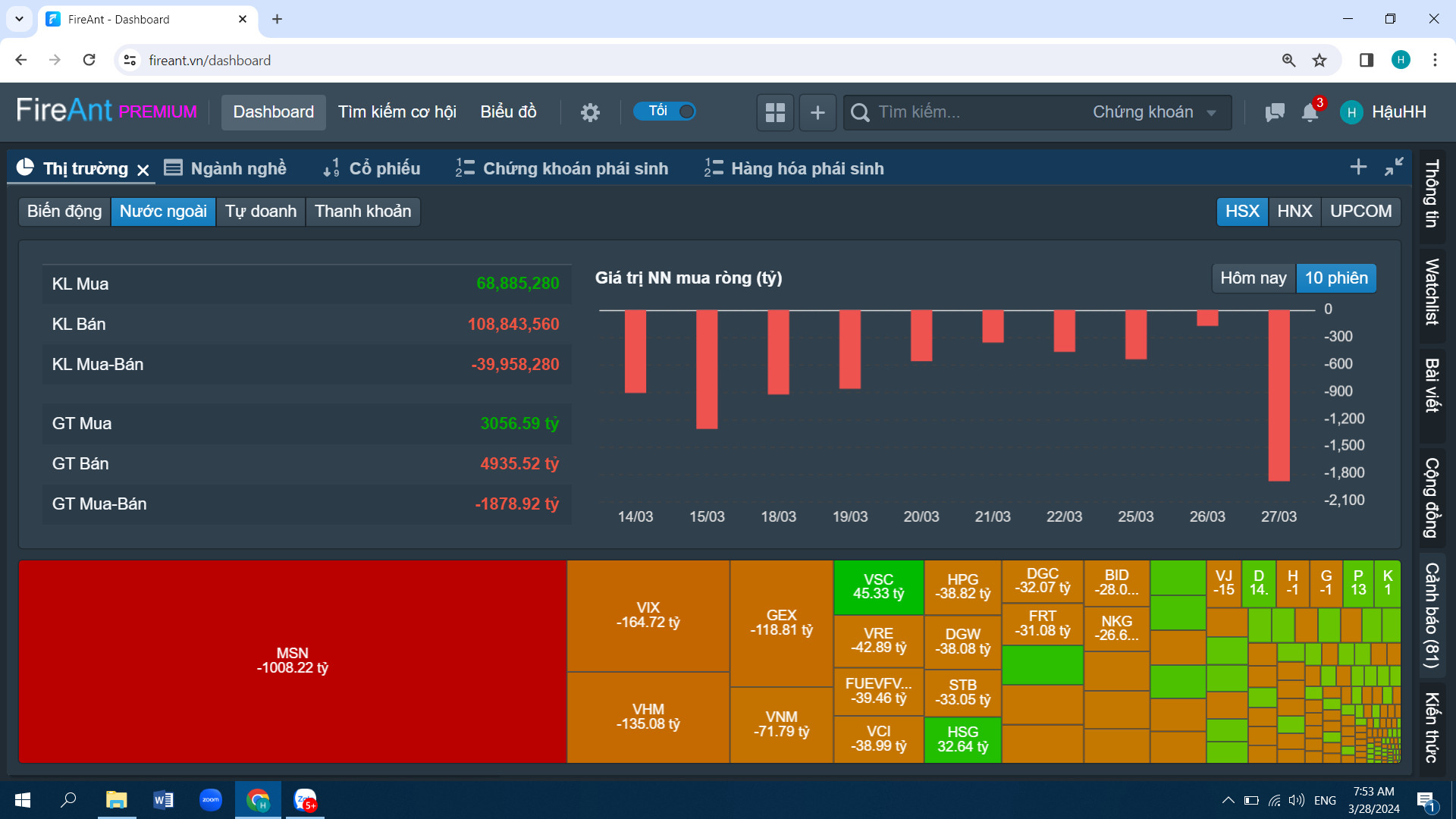Expand the Cảnh báo (81) side panel
This screenshot has height=819, width=1456.
[1432, 615]
